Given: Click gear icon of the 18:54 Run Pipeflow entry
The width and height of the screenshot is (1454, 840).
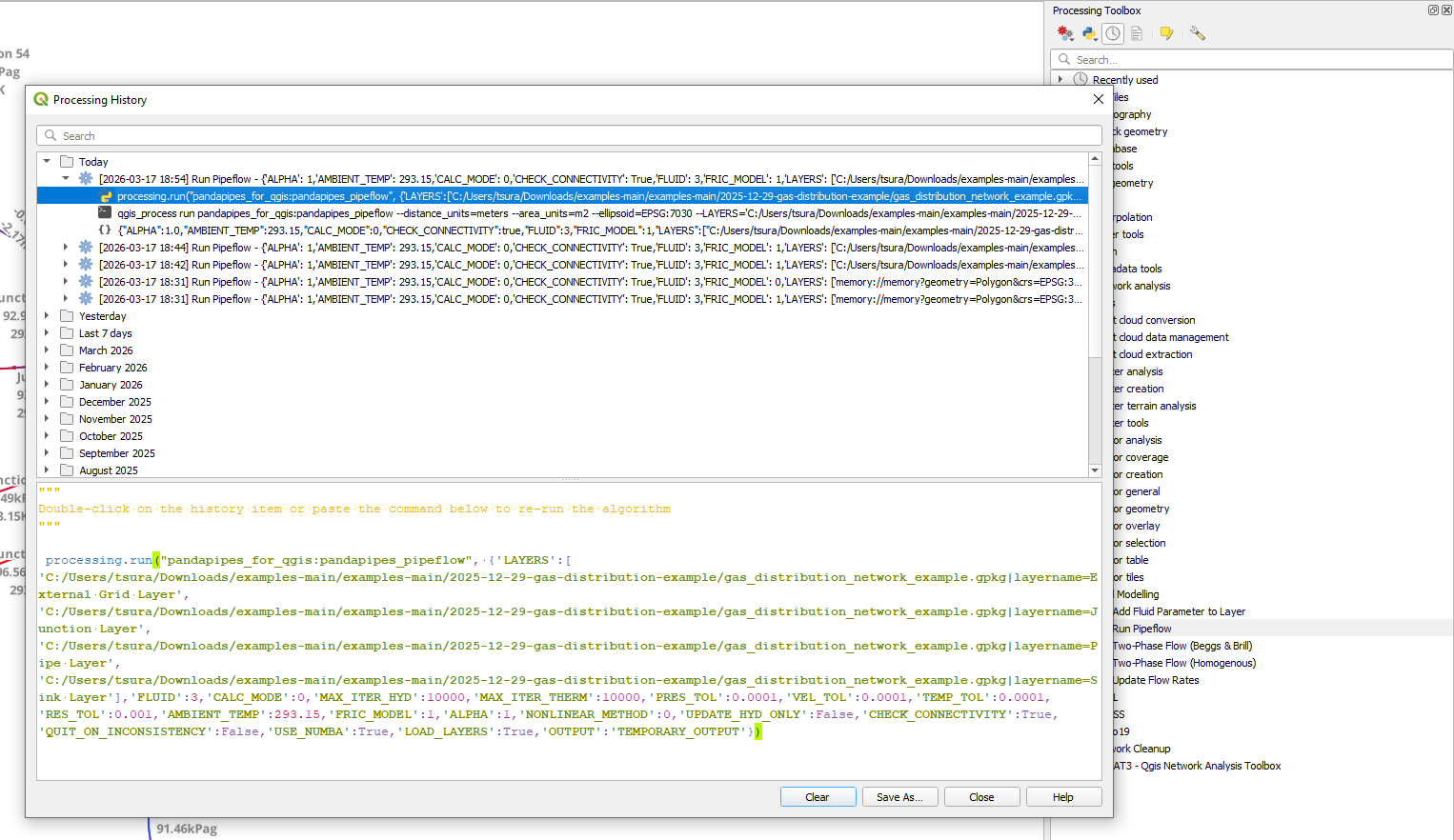Looking at the screenshot, I should click(x=86, y=178).
